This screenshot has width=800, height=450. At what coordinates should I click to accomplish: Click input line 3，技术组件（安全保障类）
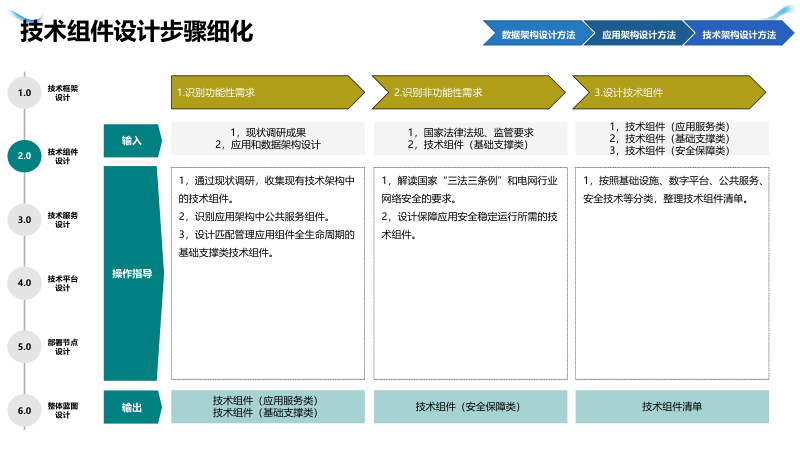click(x=669, y=151)
